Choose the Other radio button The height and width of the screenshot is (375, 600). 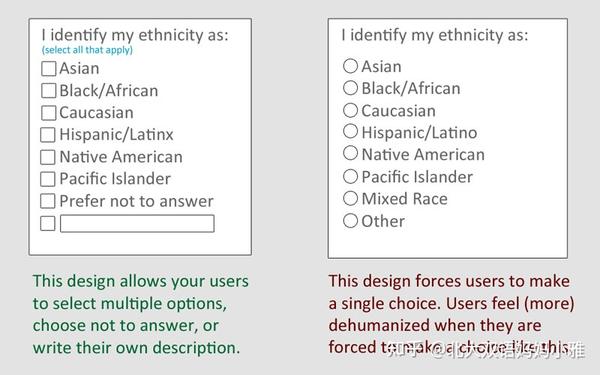pyautogui.click(x=350, y=220)
